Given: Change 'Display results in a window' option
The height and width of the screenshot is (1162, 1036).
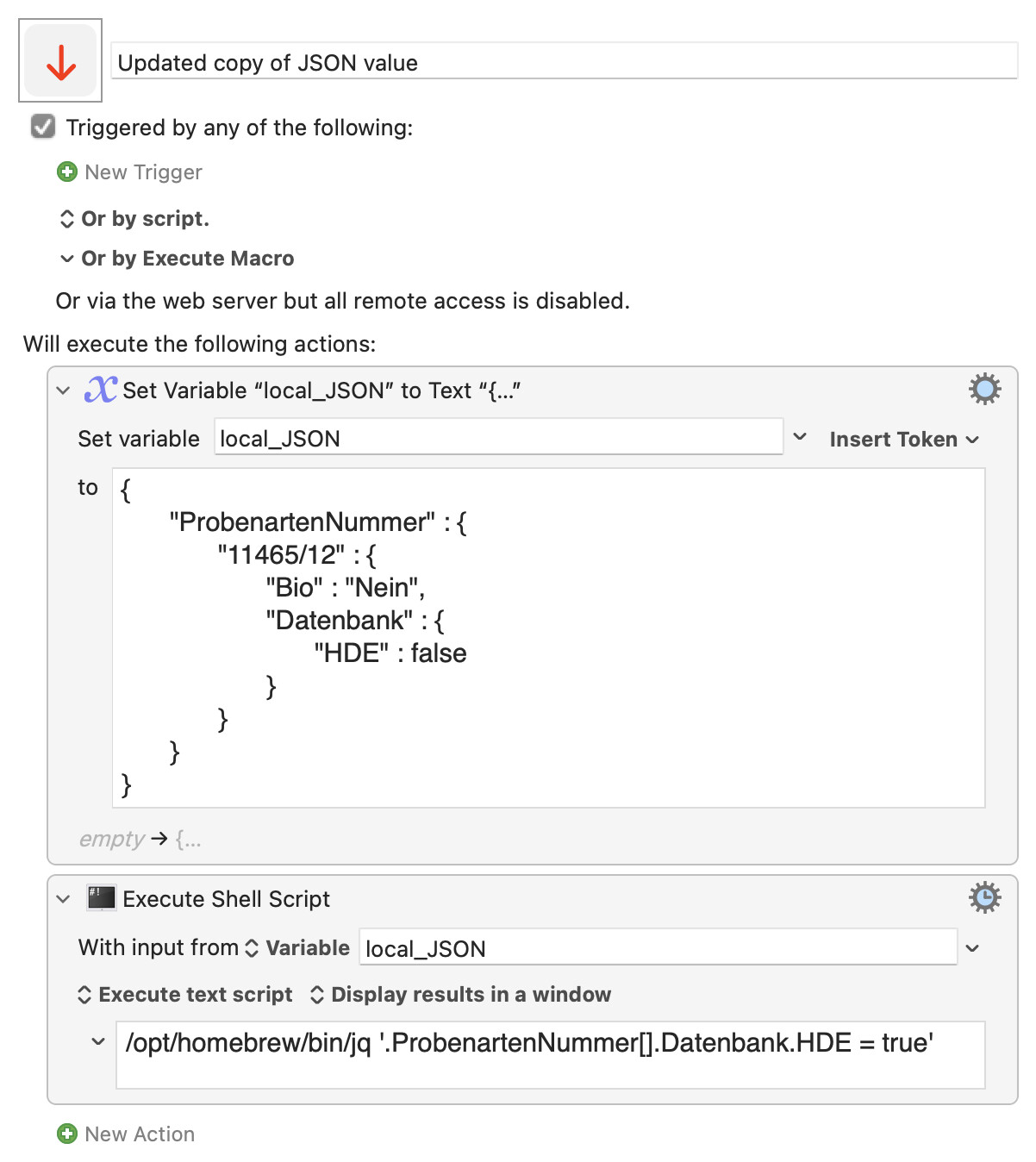Looking at the screenshot, I should pos(460,995).
